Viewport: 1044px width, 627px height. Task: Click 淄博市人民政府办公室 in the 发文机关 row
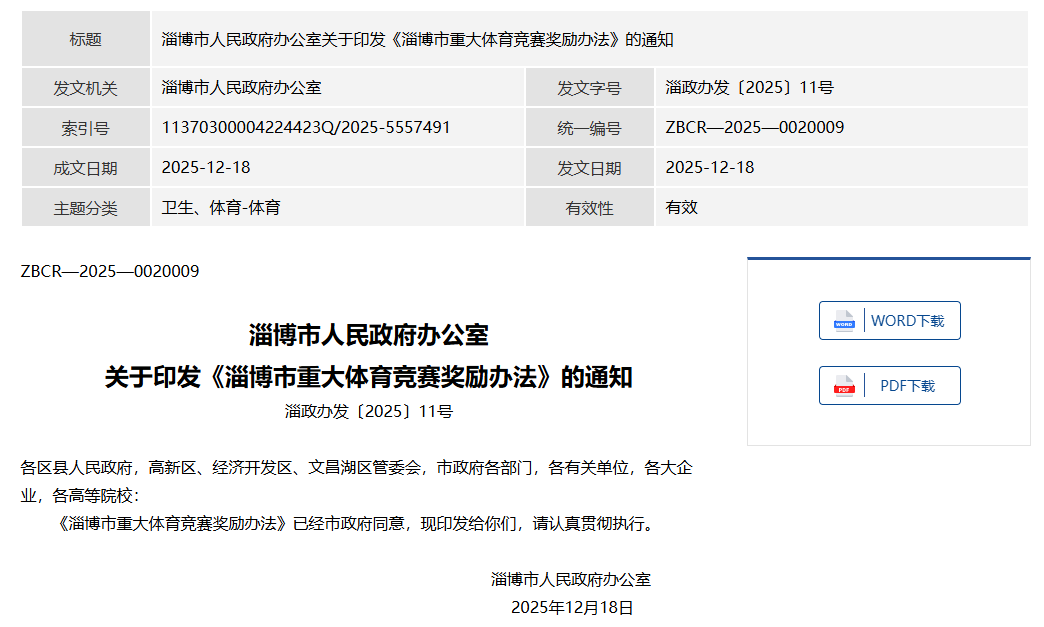click(x=241, y=88)
